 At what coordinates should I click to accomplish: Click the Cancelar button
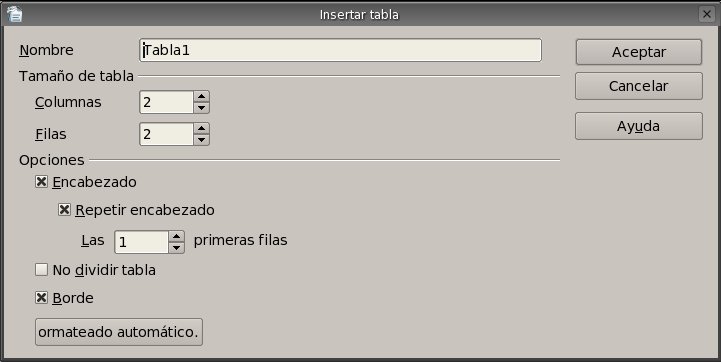pyautogui.click(x=639, y=86)
